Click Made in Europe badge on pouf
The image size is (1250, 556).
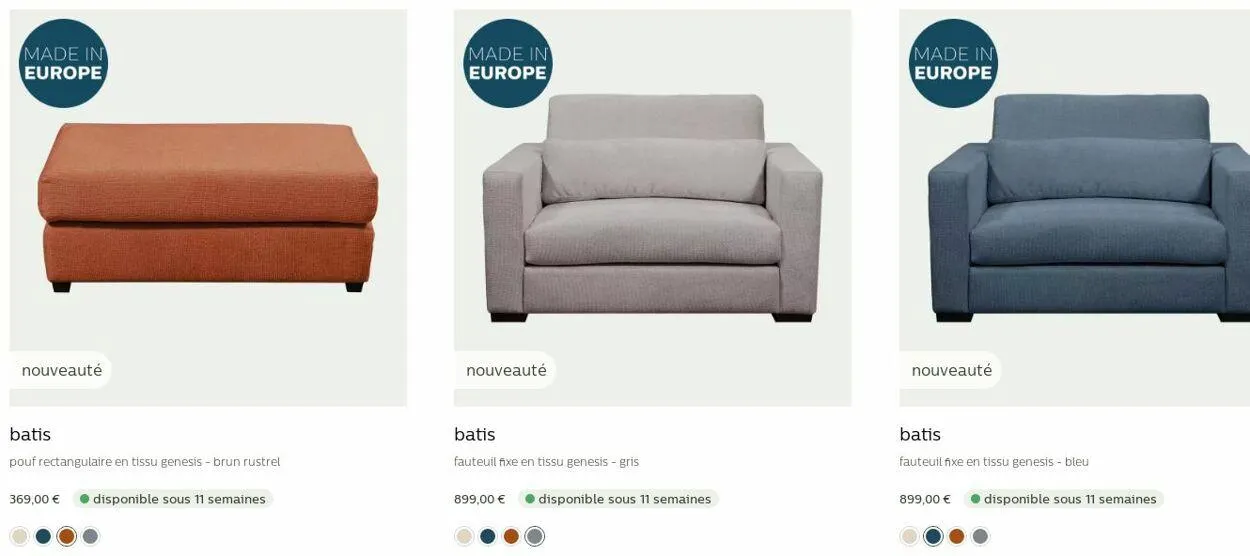[x=63, y=63]
